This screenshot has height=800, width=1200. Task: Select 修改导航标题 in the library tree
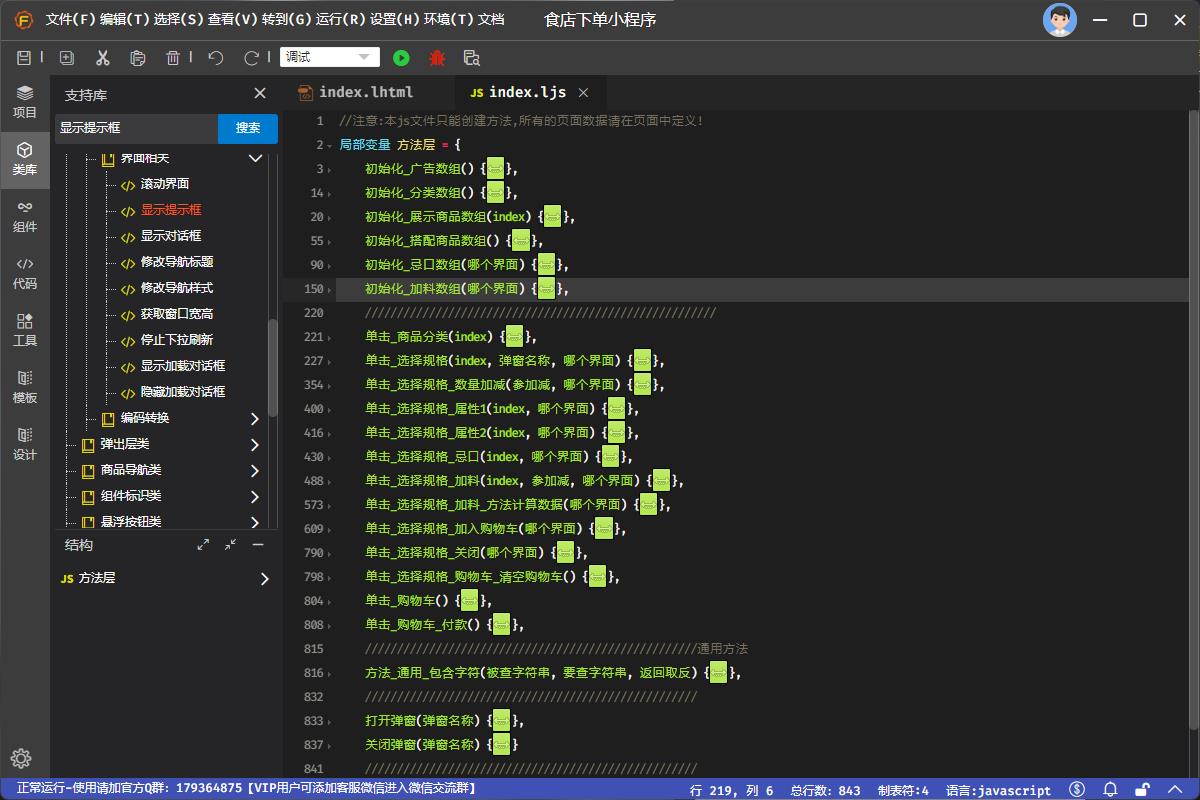tap(177, 262)
